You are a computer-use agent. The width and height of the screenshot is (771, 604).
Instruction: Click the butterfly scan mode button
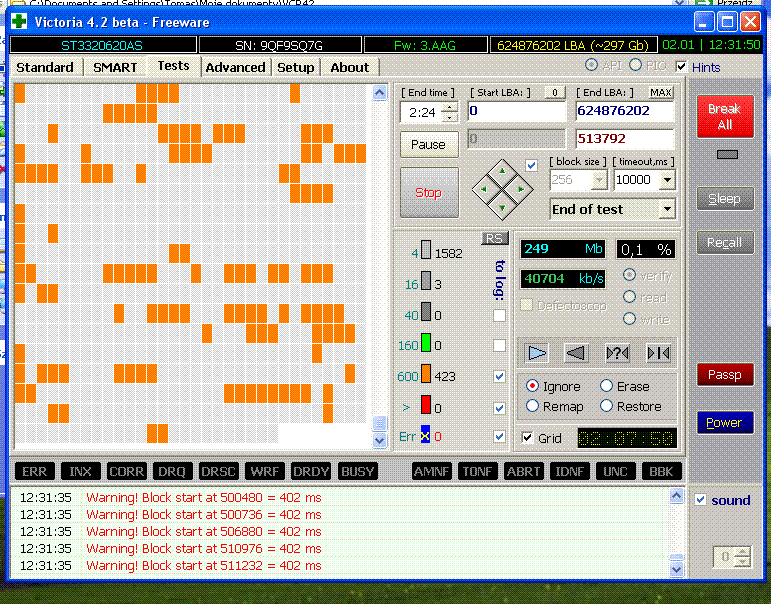click(658, 353)
